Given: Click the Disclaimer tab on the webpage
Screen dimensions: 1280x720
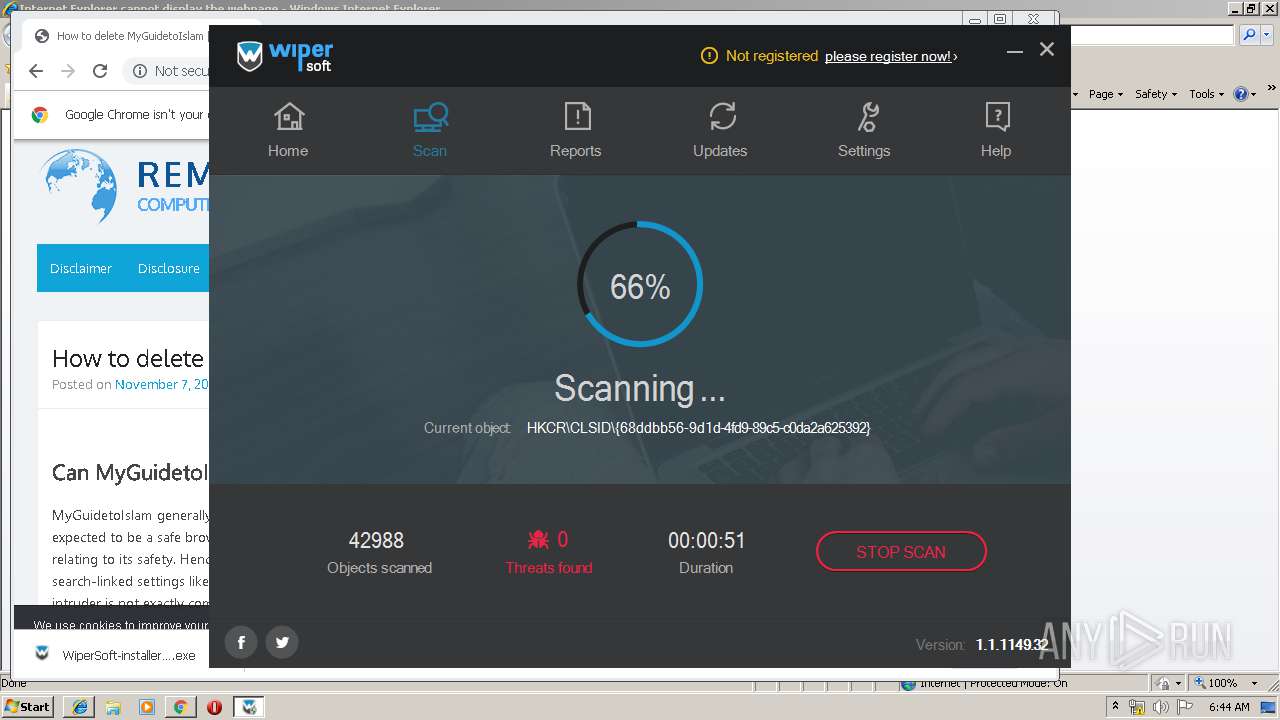Looking at the screenshot, I should [81, 268].
